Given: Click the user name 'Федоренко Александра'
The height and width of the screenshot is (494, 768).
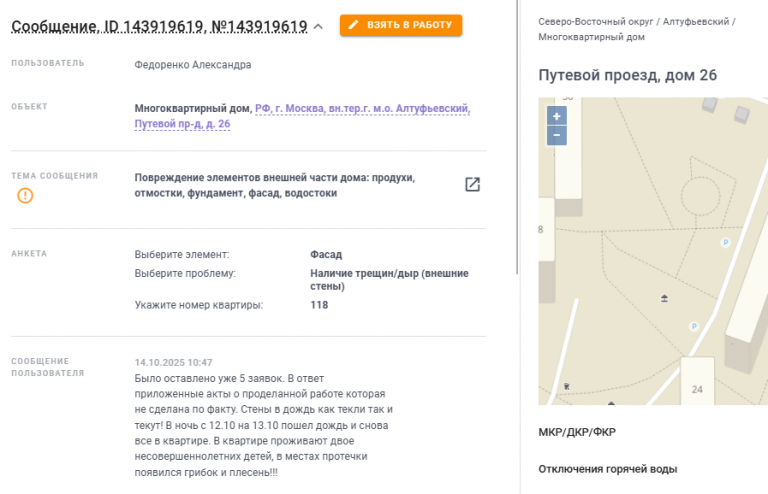Looking at the screenshot, I should pyautogui.click(x=192, y=65).
